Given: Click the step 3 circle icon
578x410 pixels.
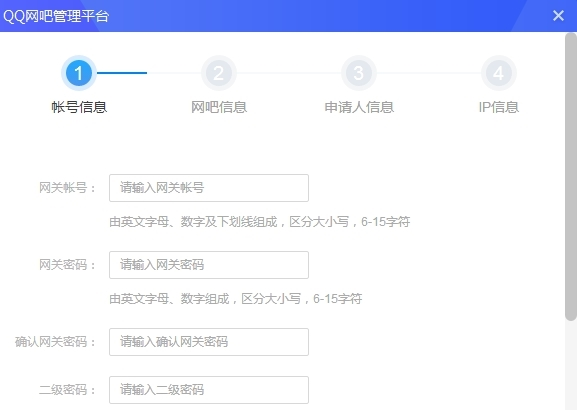Looking at the screenshot, I should [359, 73].
